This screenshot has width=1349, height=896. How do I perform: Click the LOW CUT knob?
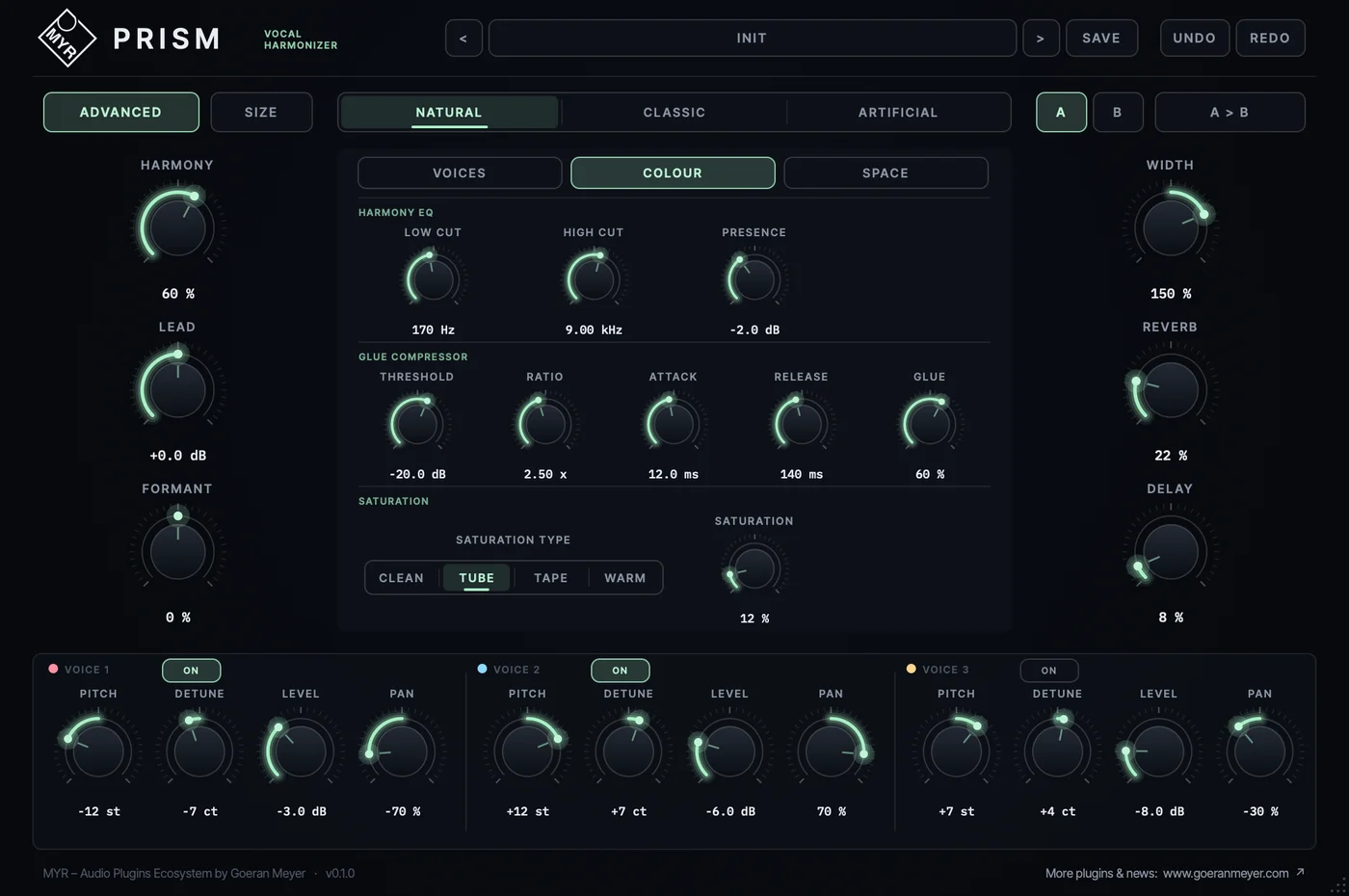click(433, 279)
